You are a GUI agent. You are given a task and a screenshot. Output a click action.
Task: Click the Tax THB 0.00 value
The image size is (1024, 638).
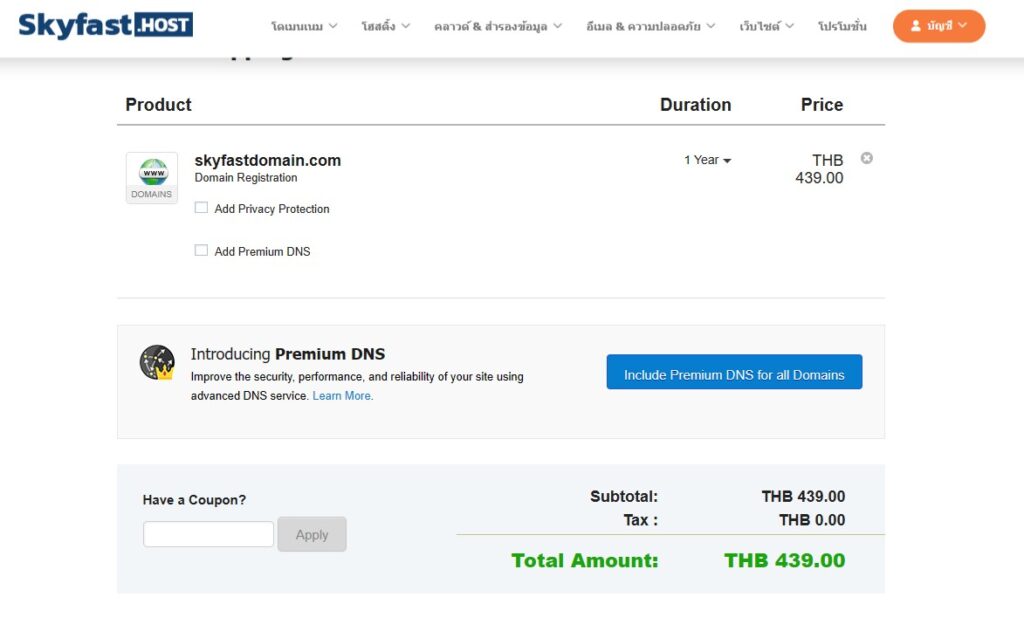point(812,520)
